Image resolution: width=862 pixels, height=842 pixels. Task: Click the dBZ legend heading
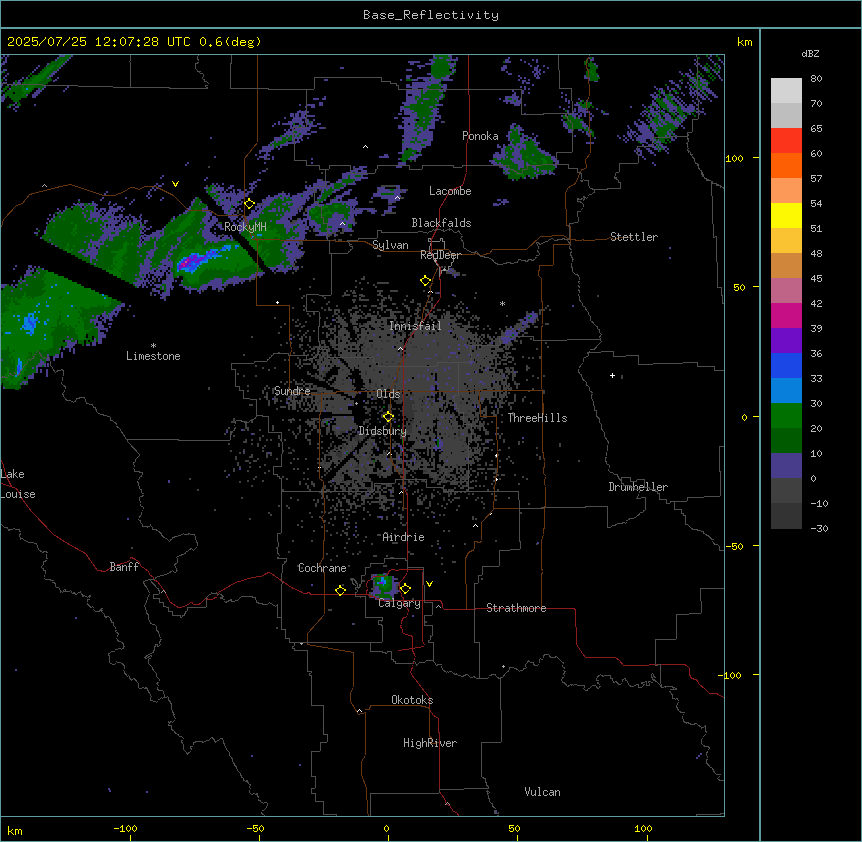tap(810, 54)
